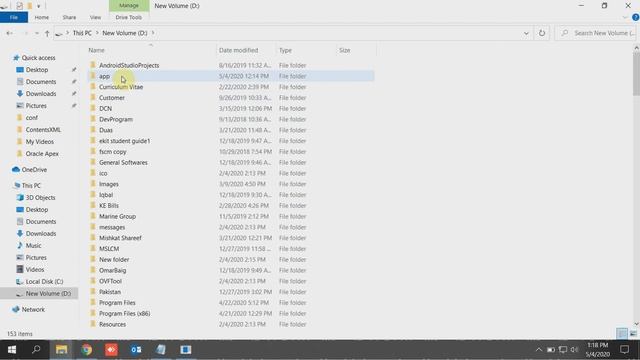Screen dimensions: 640x360
Task: Expand the ribbon with the chevron
Action: point(625,18)
